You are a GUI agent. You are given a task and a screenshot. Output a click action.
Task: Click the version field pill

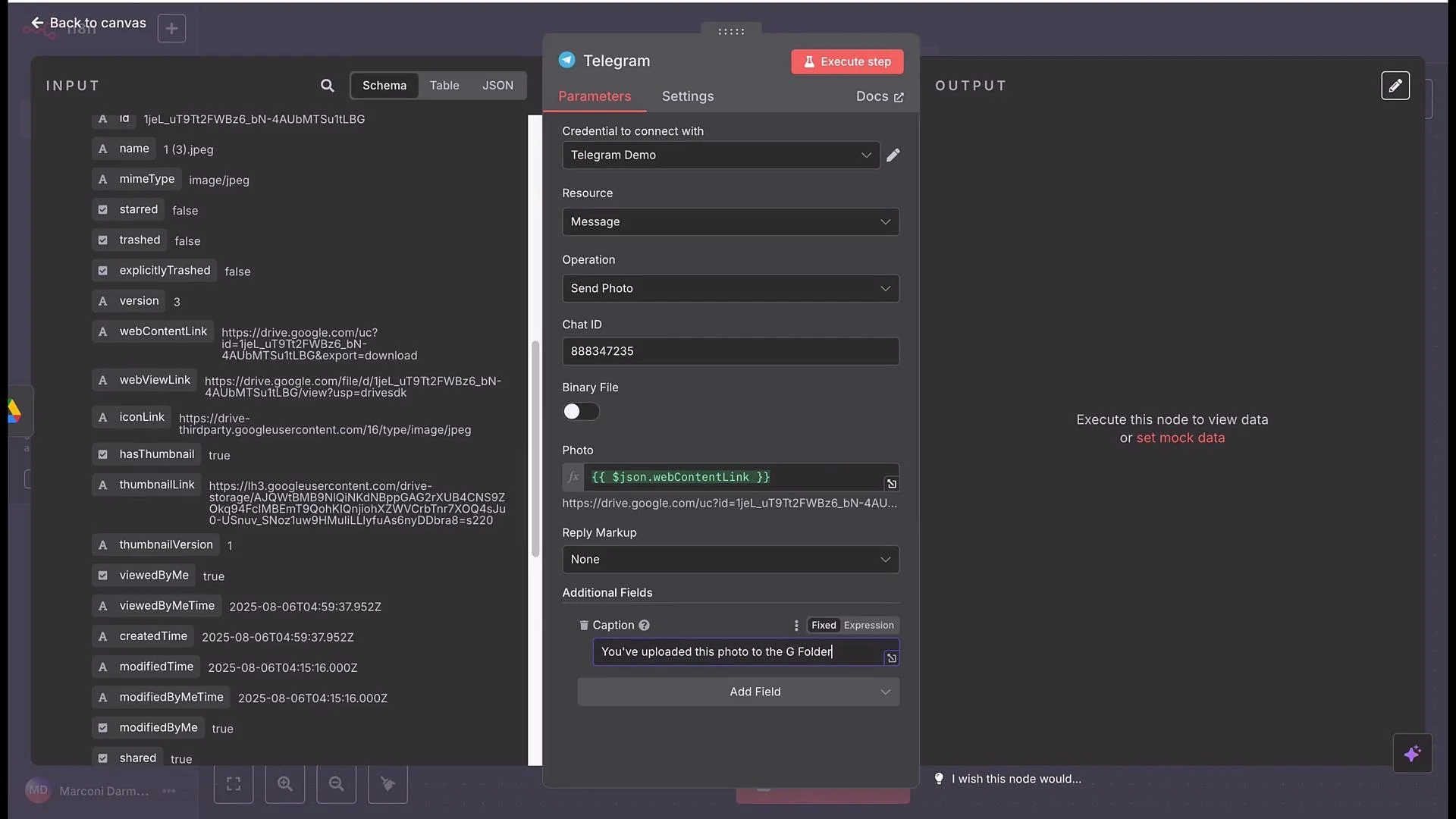click(x=130, y=301)
